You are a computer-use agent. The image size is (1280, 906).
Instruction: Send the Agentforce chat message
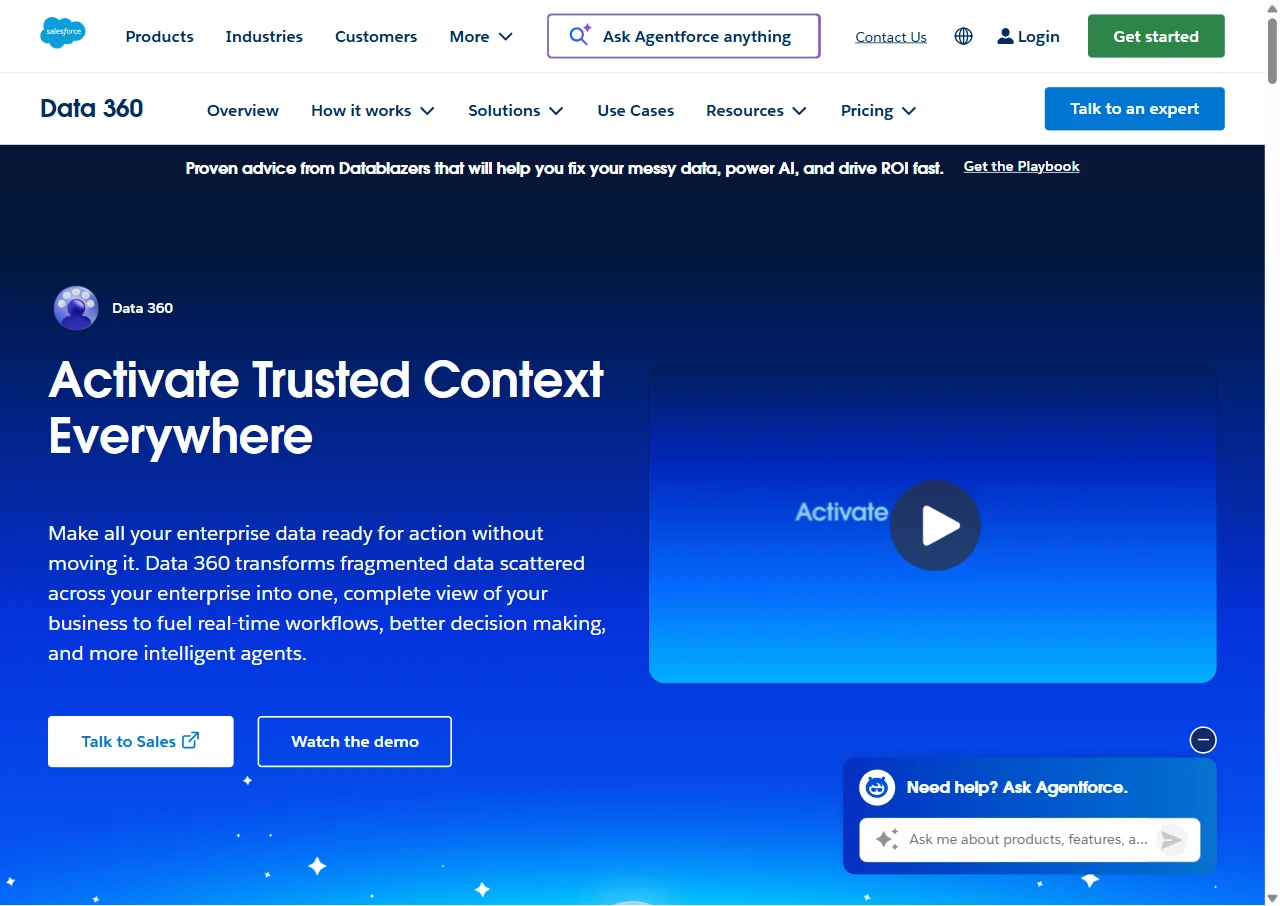tap(1171, 840)
